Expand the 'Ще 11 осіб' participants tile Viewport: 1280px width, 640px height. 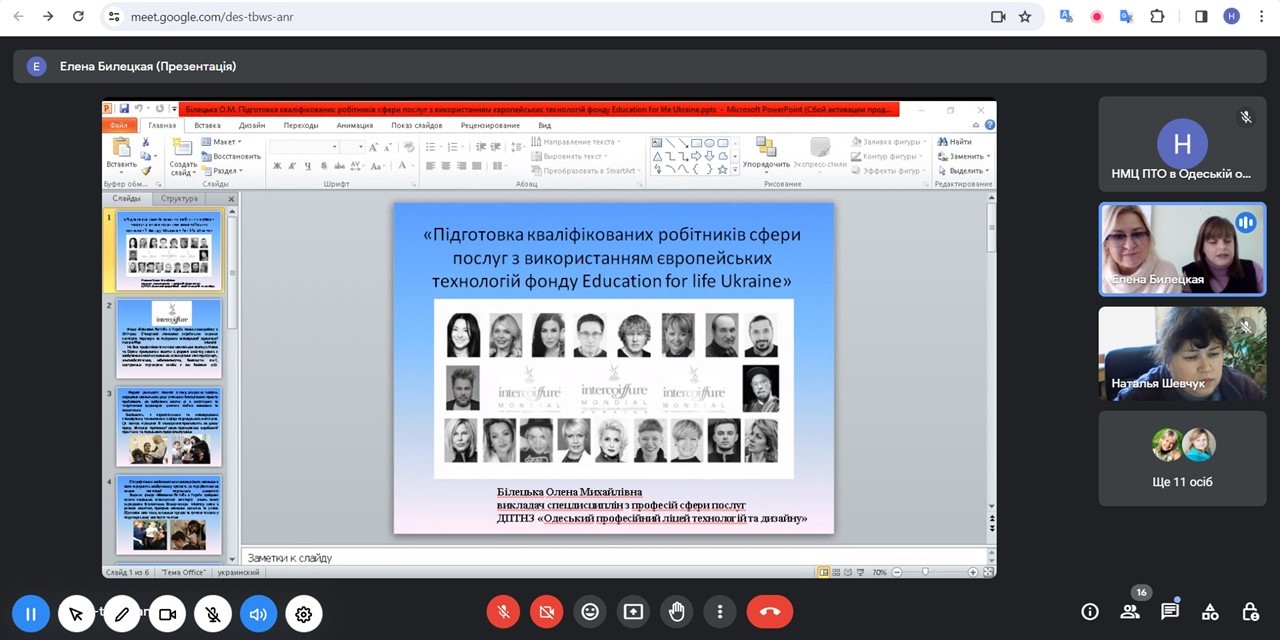[x=1181, y=458]
